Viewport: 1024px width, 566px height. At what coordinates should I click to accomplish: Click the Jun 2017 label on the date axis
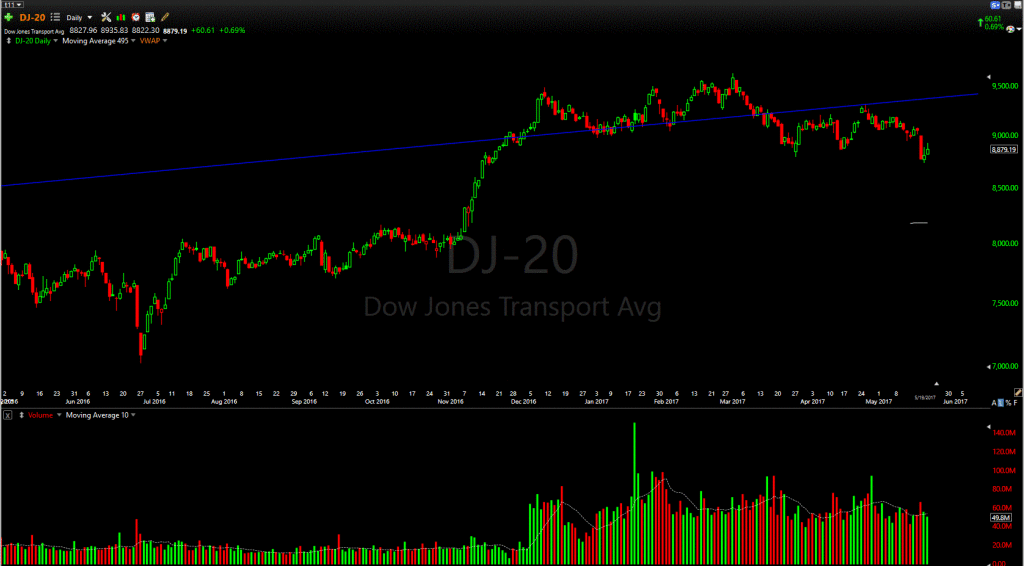point(954,401)
